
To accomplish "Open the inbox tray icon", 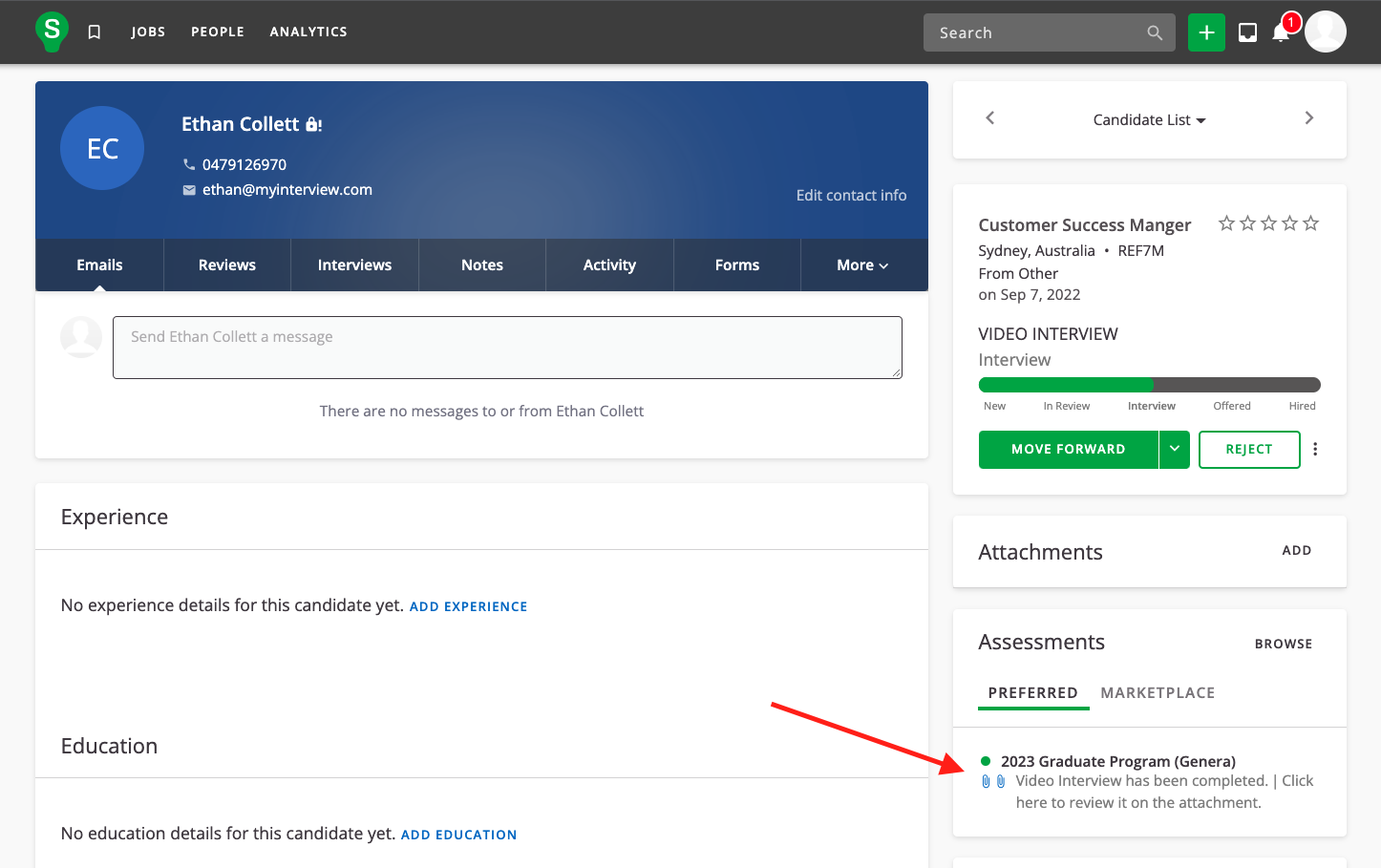I will [1247, 32].
